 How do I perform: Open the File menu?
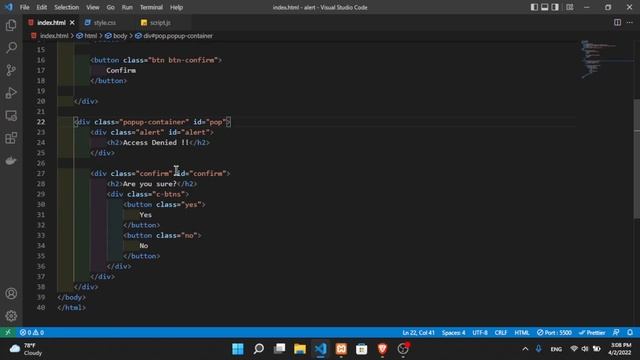point(24,7)
